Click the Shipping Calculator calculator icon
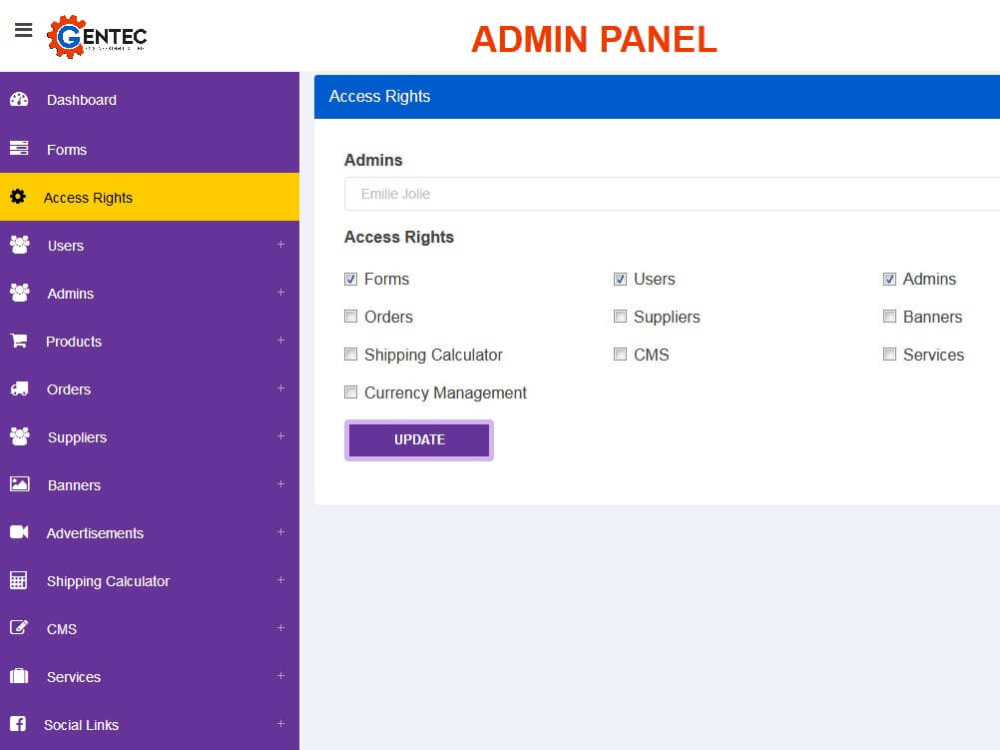This screenshot has height=750, width=1000. tap(18, 580)
